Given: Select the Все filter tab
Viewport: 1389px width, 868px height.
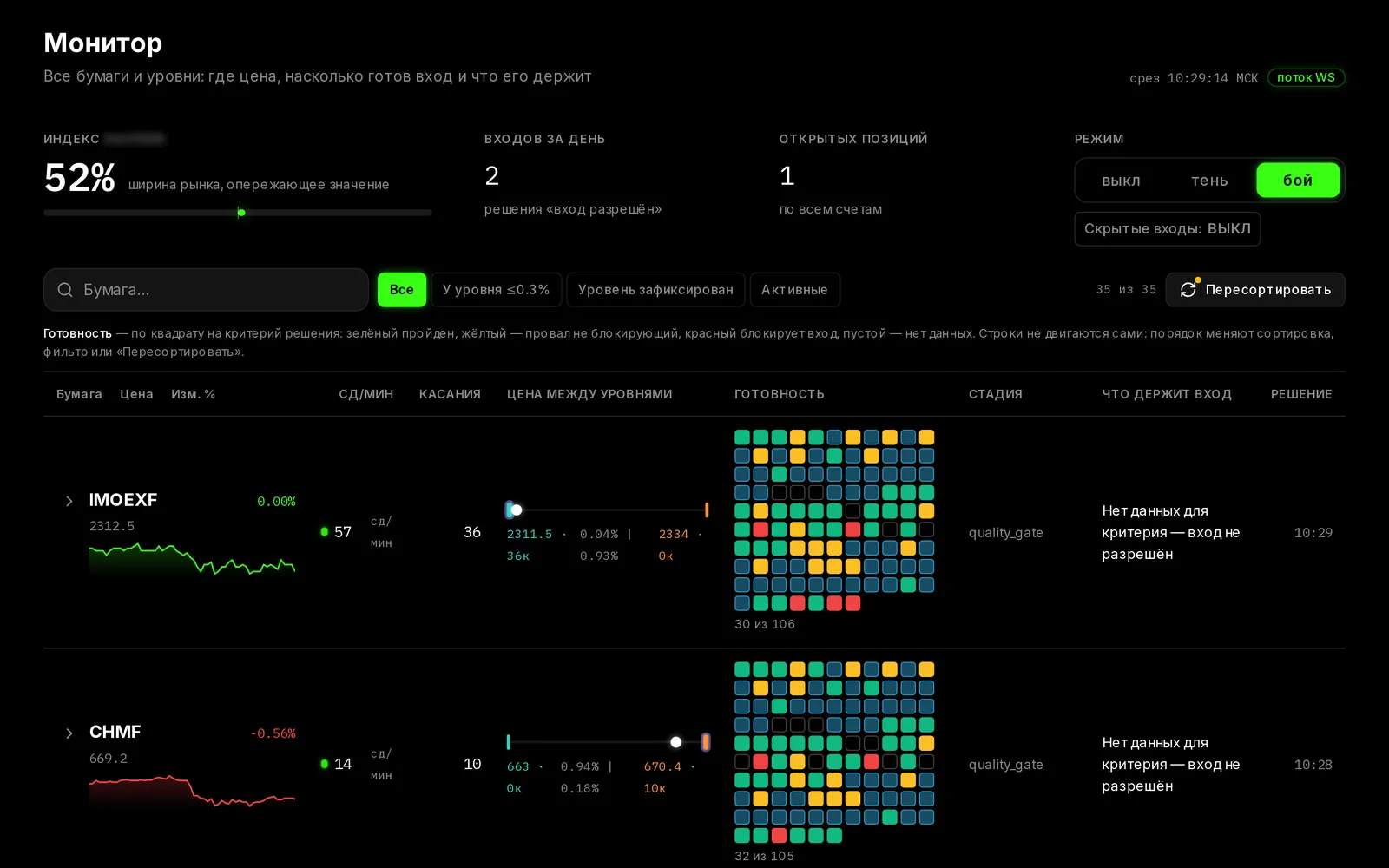Looking at the screenshot, I should tap(401, 290).
